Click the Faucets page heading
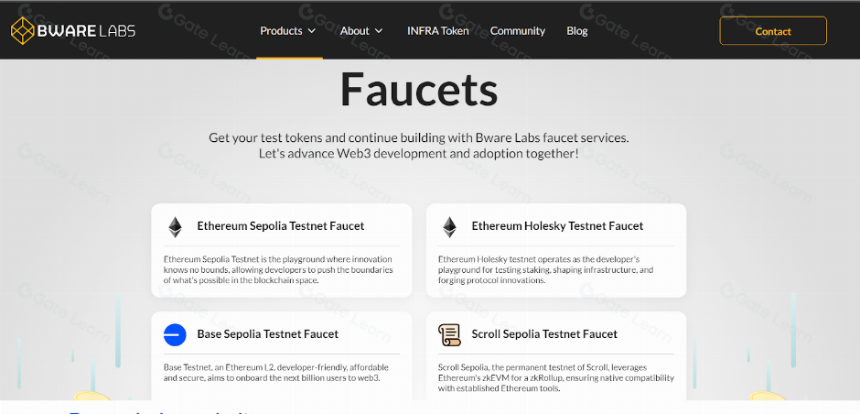The height and width of the screenshot is (414, 860). [419, 89]
